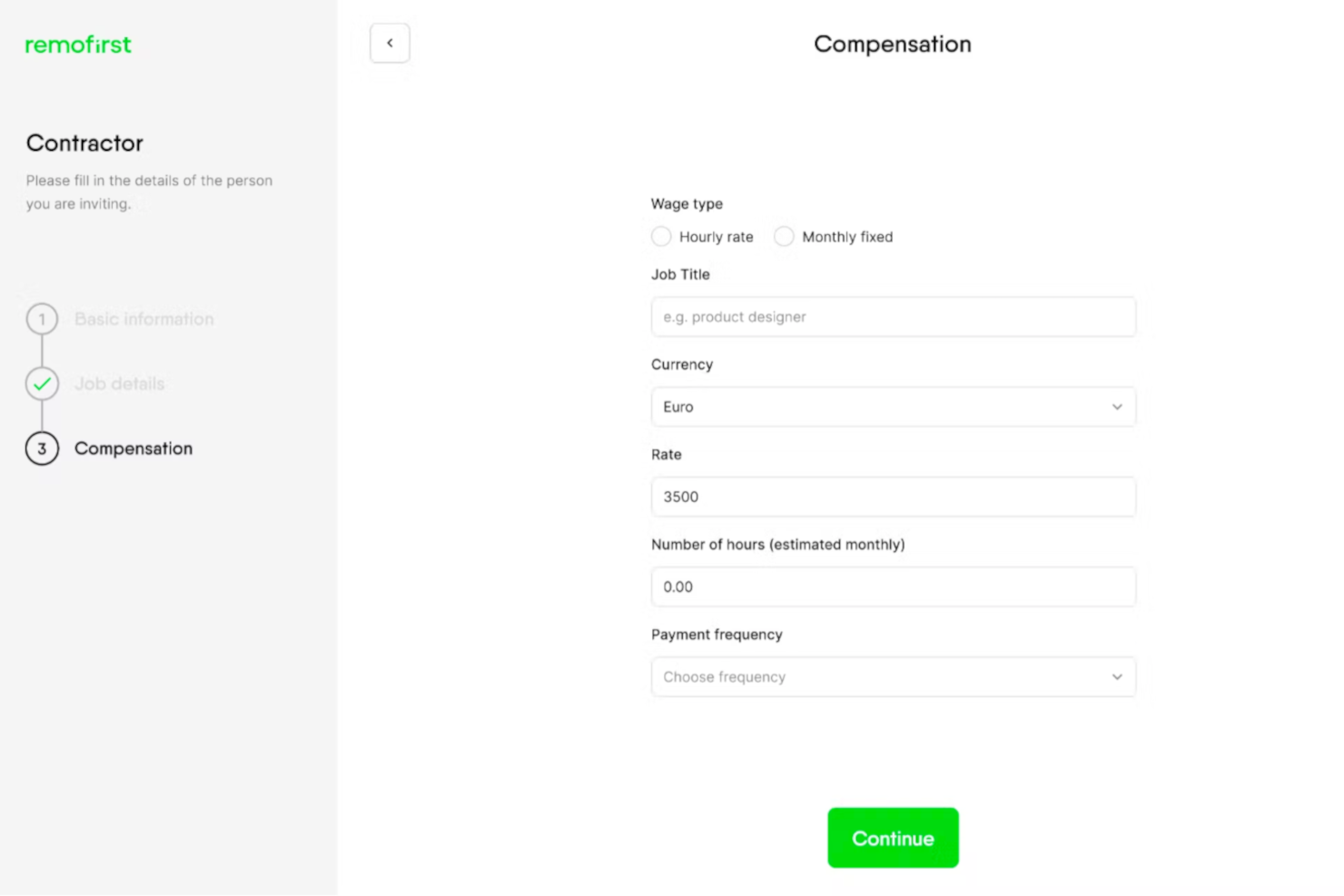
Task: Go to Basic information step
Action: click(x=144, y=320)
